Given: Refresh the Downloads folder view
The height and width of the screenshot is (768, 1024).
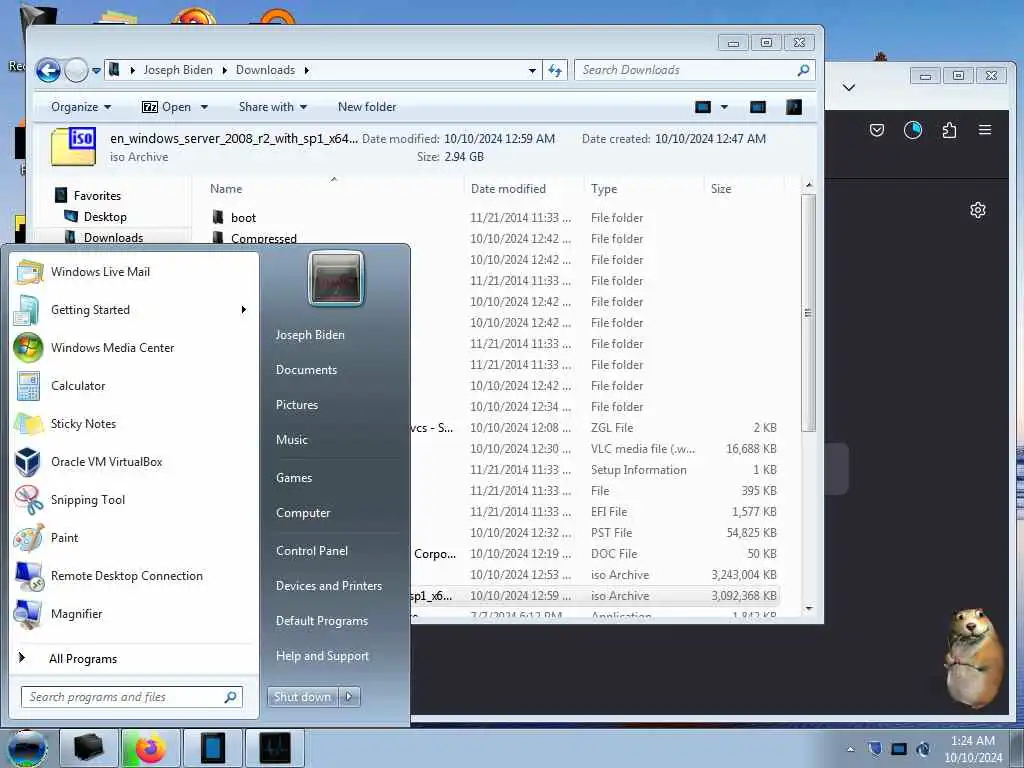Looking at the screenshot, I should click(x=555, y=70).
